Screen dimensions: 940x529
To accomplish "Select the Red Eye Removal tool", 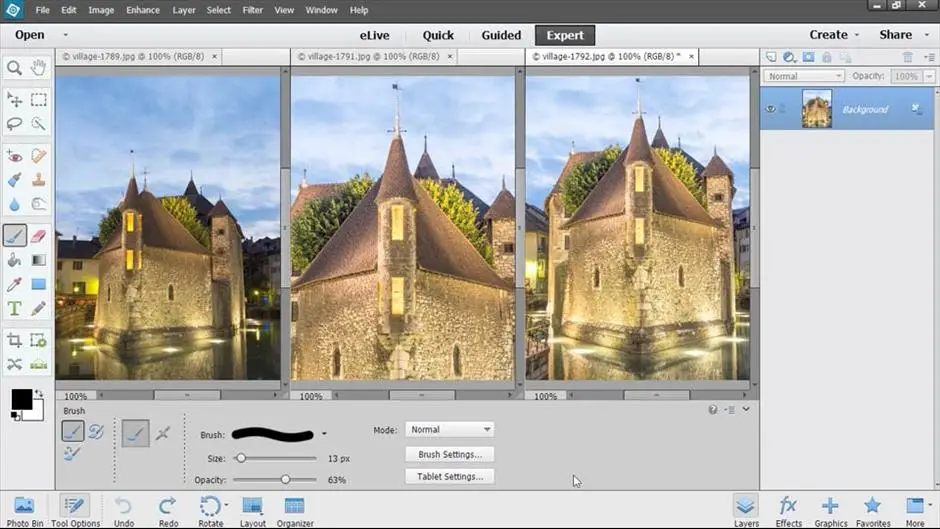I will tap(15, 156).
